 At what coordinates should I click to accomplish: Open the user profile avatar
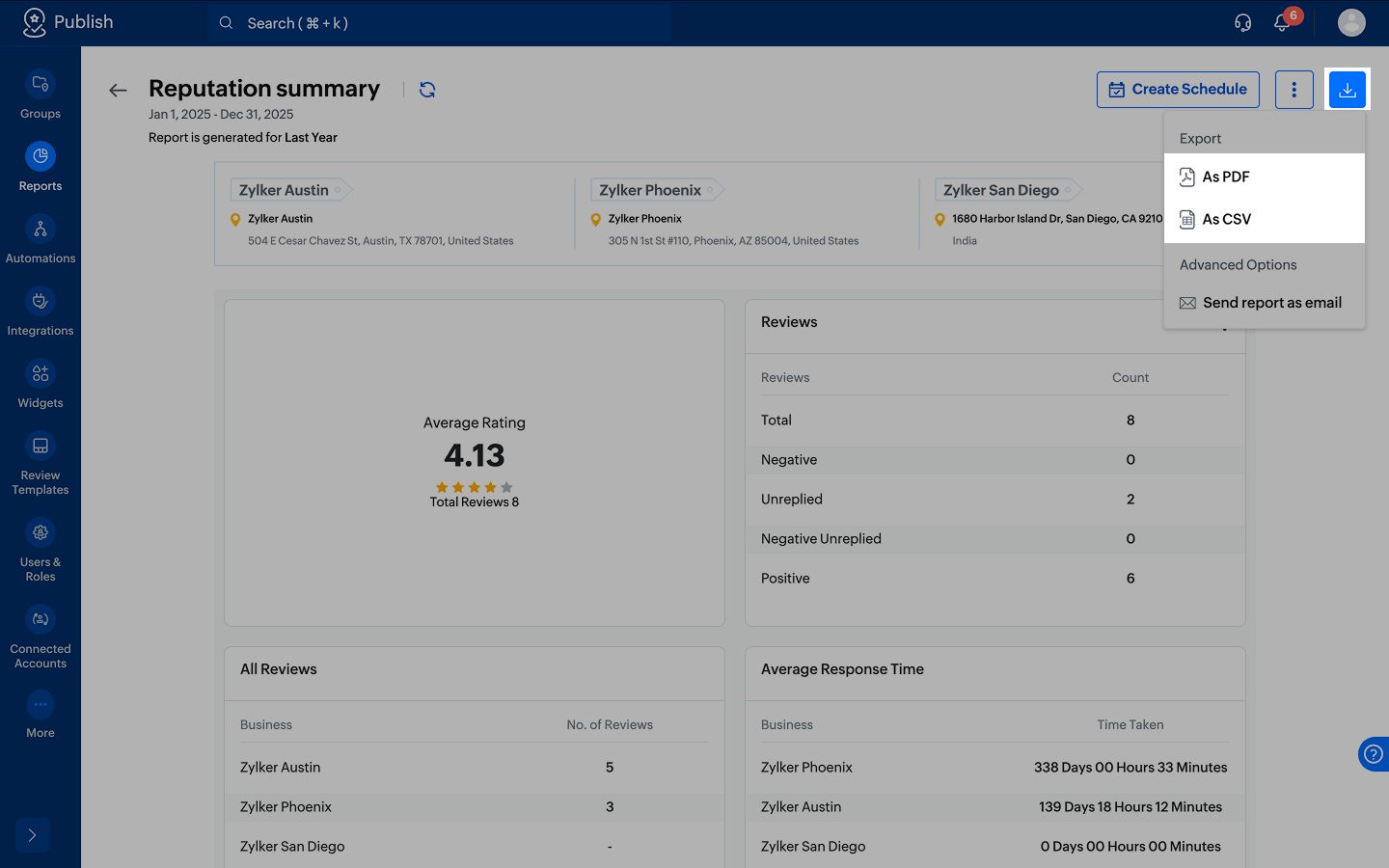(x=1351, y=22)
